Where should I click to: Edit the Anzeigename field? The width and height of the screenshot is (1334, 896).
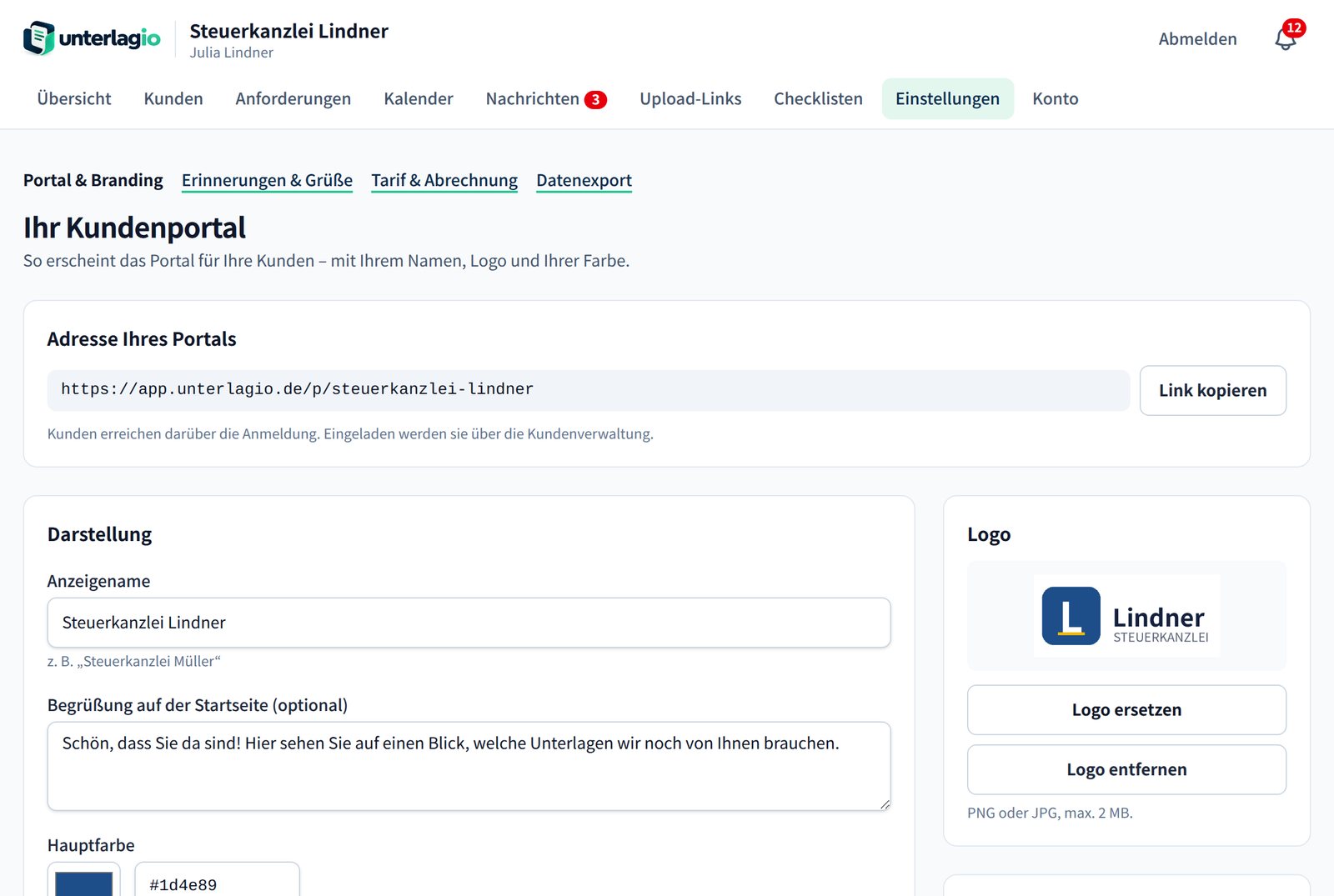coord(469,623)
